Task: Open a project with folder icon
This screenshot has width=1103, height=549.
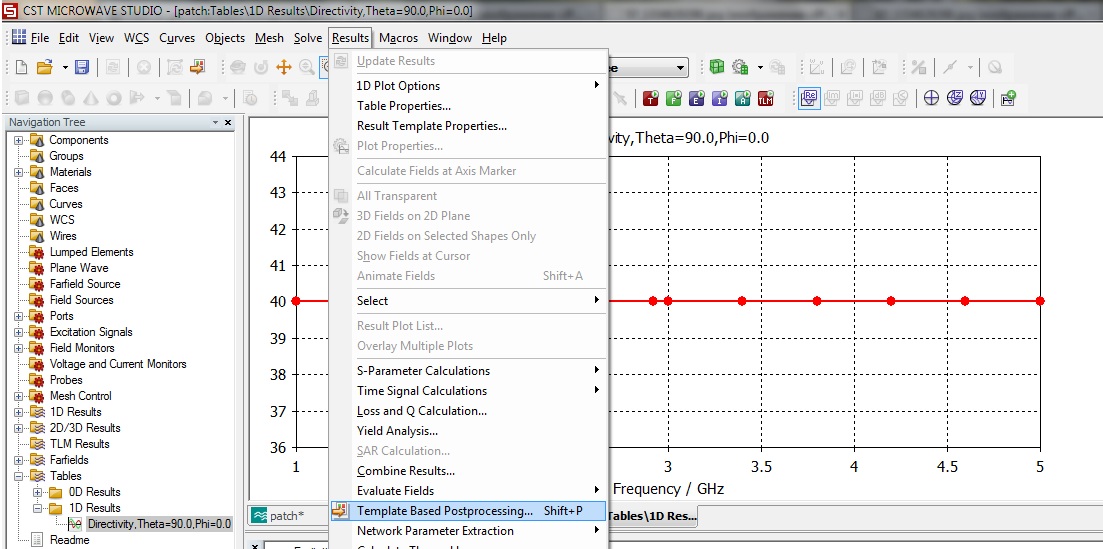Action: tap(44, 68)
